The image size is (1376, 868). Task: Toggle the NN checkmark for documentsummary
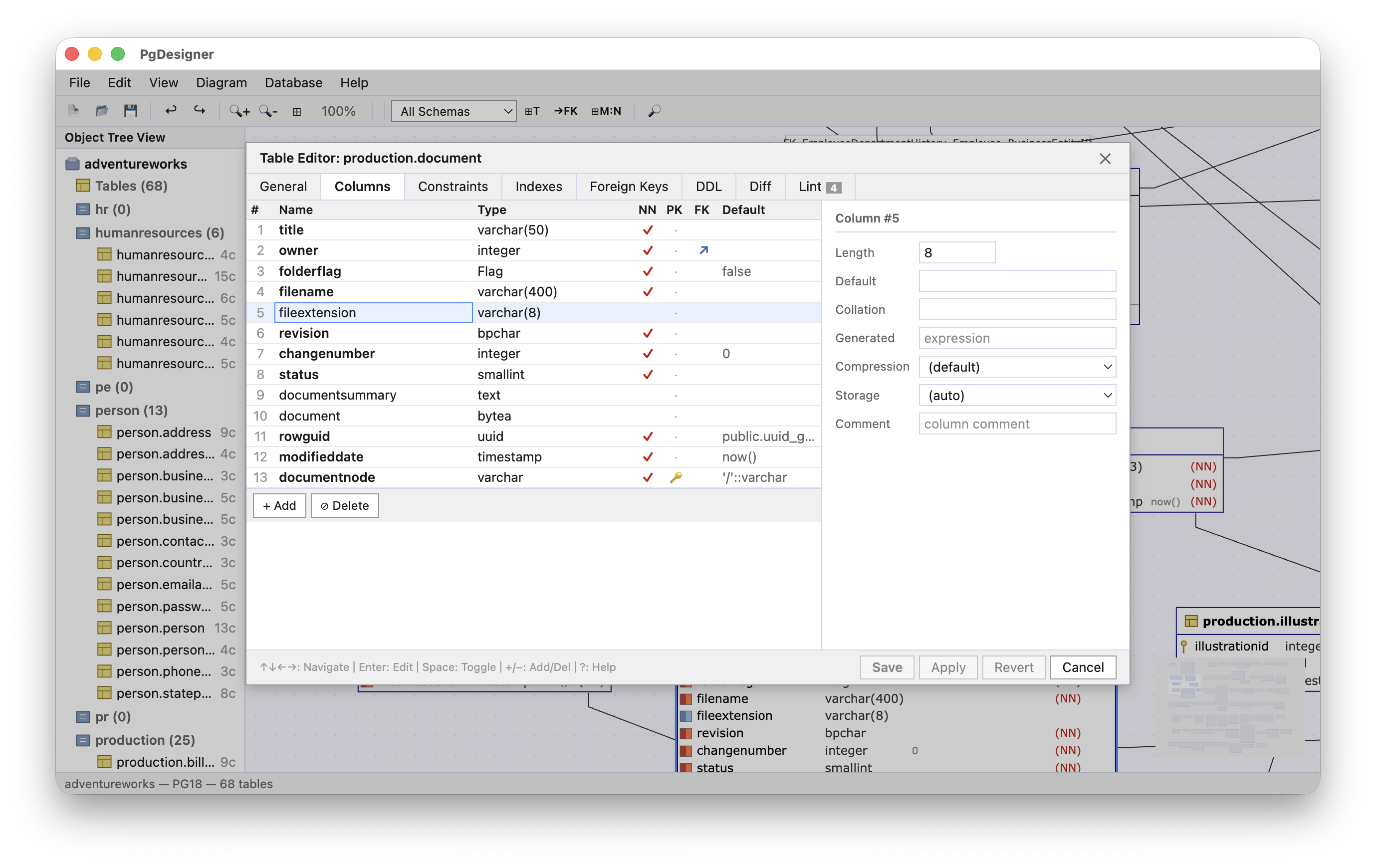648,395
